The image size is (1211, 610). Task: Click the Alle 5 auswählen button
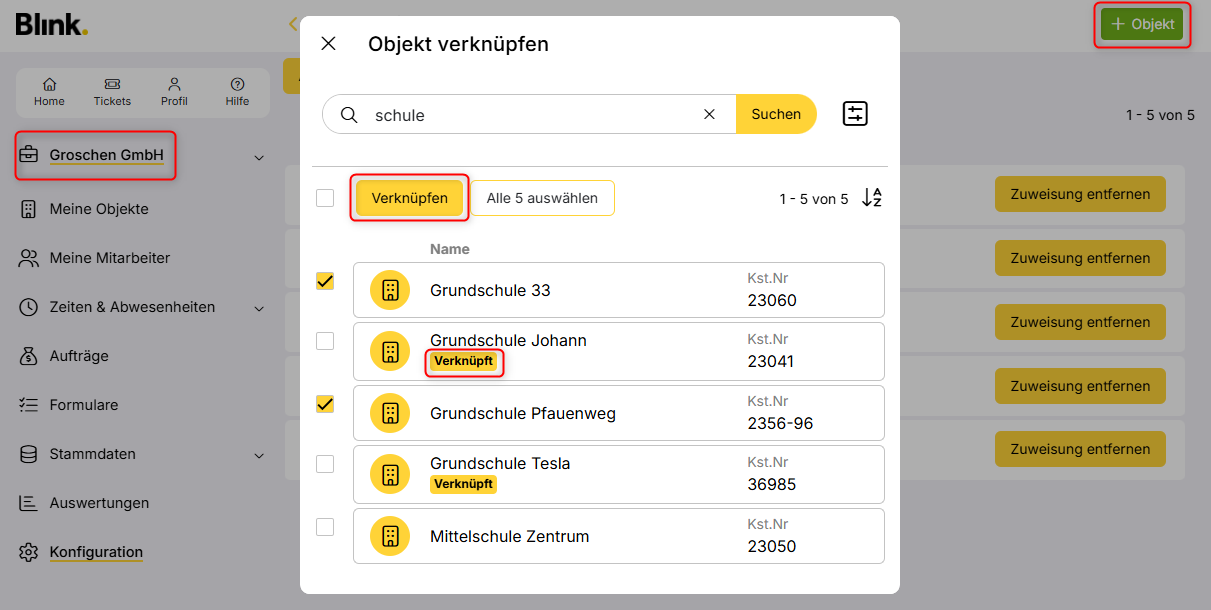[542, 198]
